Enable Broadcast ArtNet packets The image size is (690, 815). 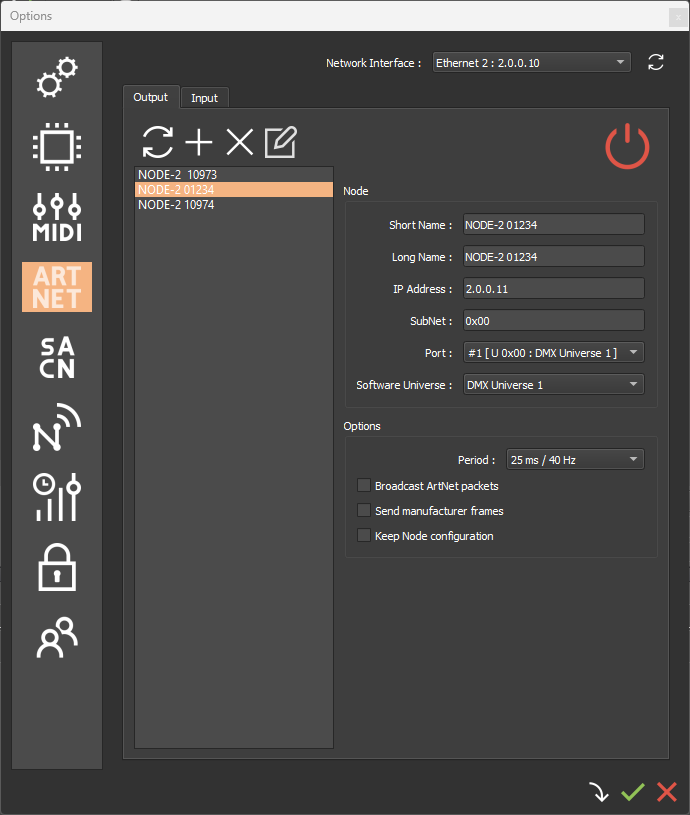tap(364, 486)
